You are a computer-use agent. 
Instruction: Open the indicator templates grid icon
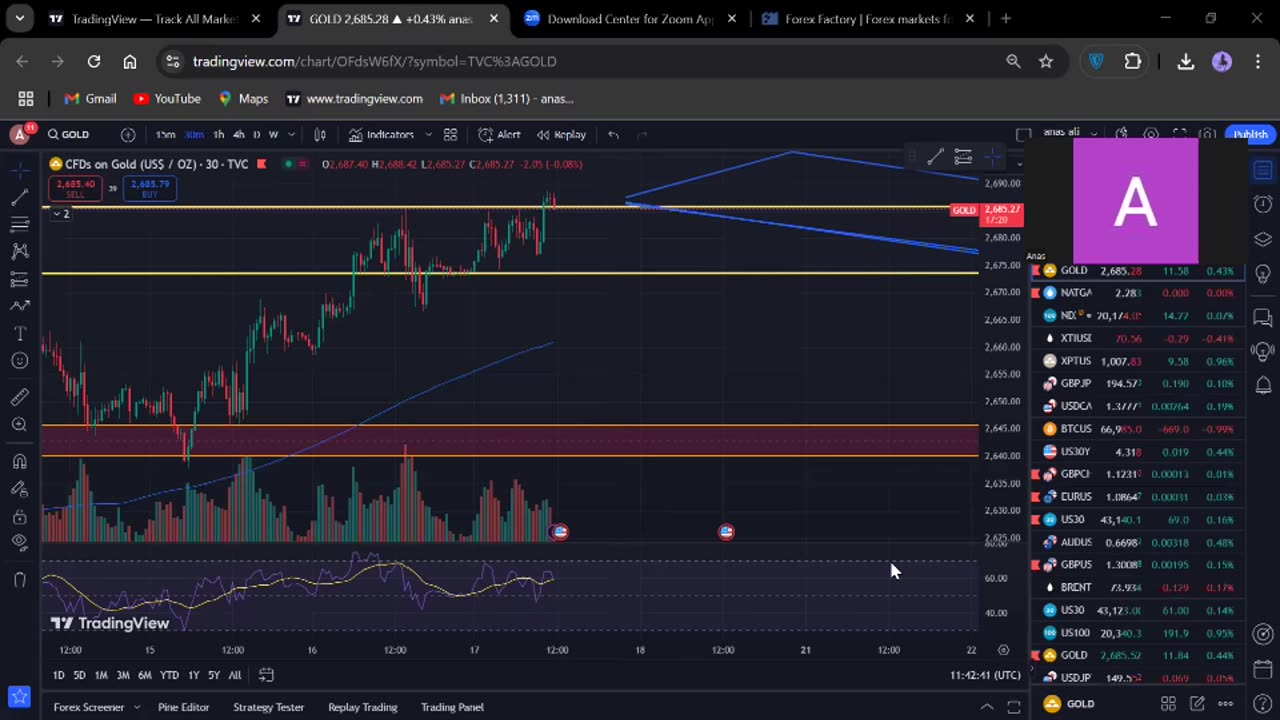[x=451, y=134]
